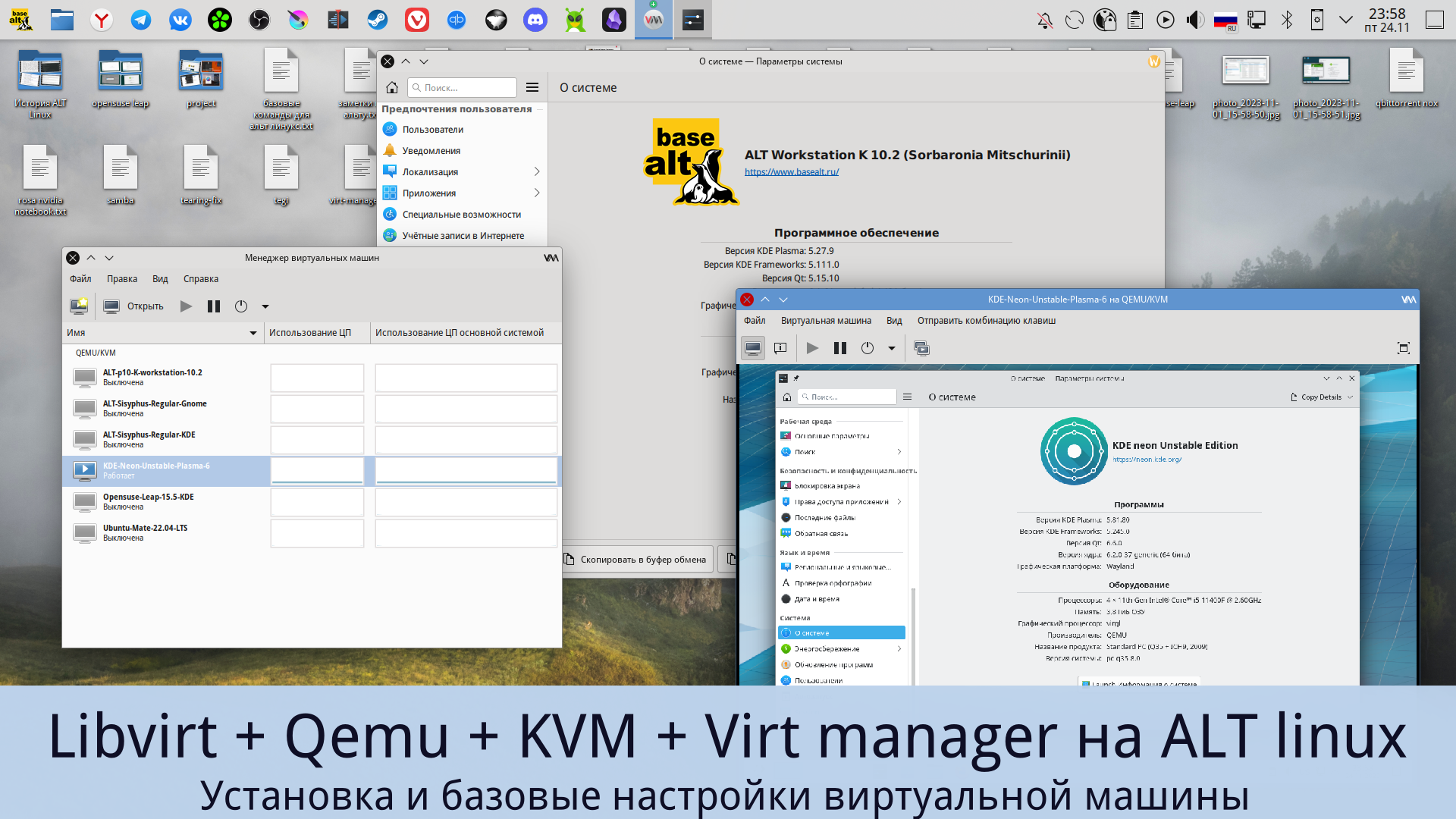Switch to guest console view
The width and height of the screenshot is (1456, 819).
coord(753,347)
